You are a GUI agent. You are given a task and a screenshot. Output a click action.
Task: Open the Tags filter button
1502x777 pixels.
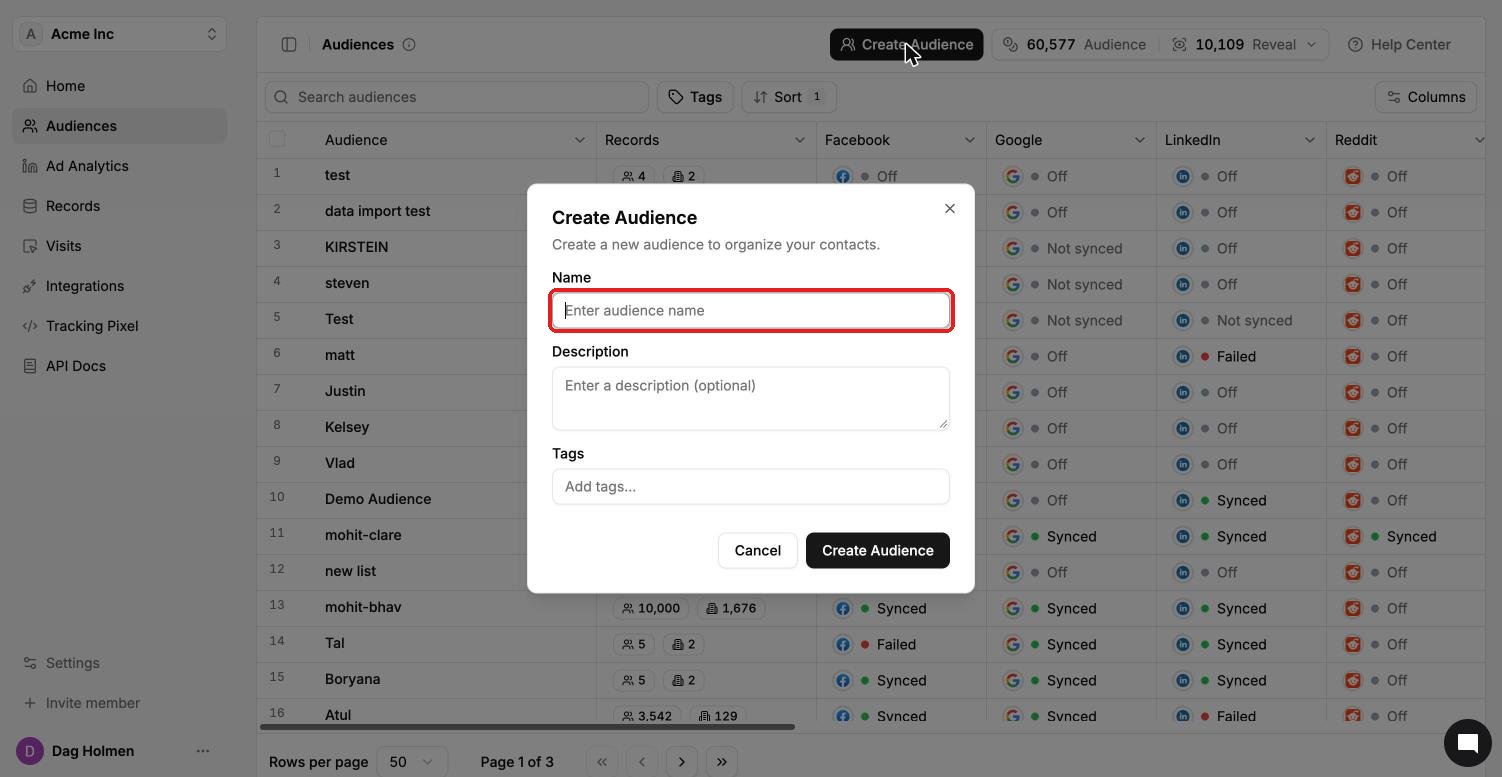point(695,97)
